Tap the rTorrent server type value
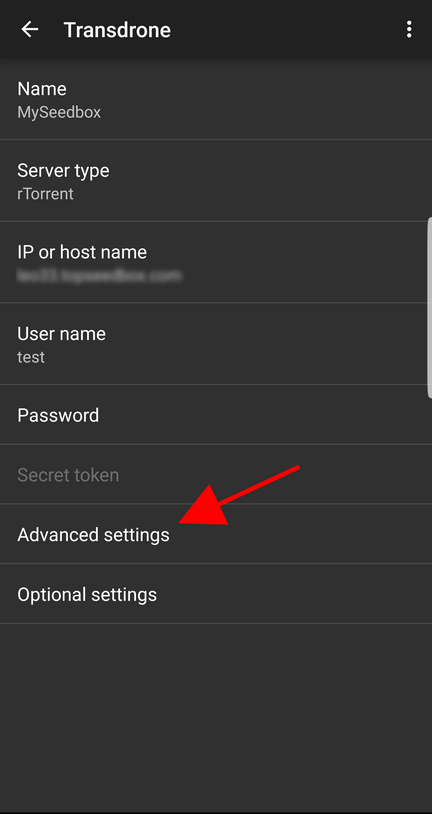 click(45, 194)
